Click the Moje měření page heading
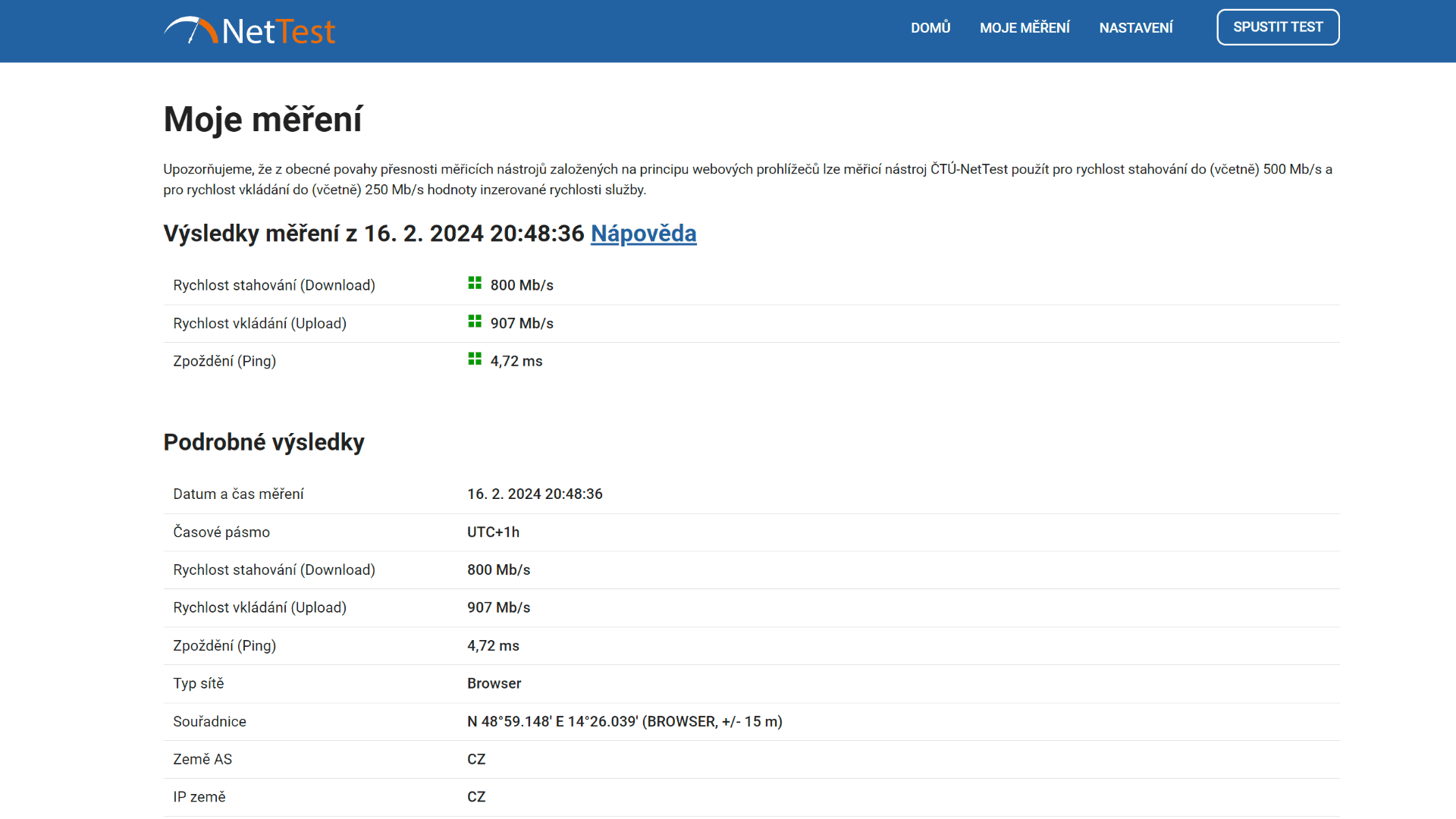 (263, 120)
